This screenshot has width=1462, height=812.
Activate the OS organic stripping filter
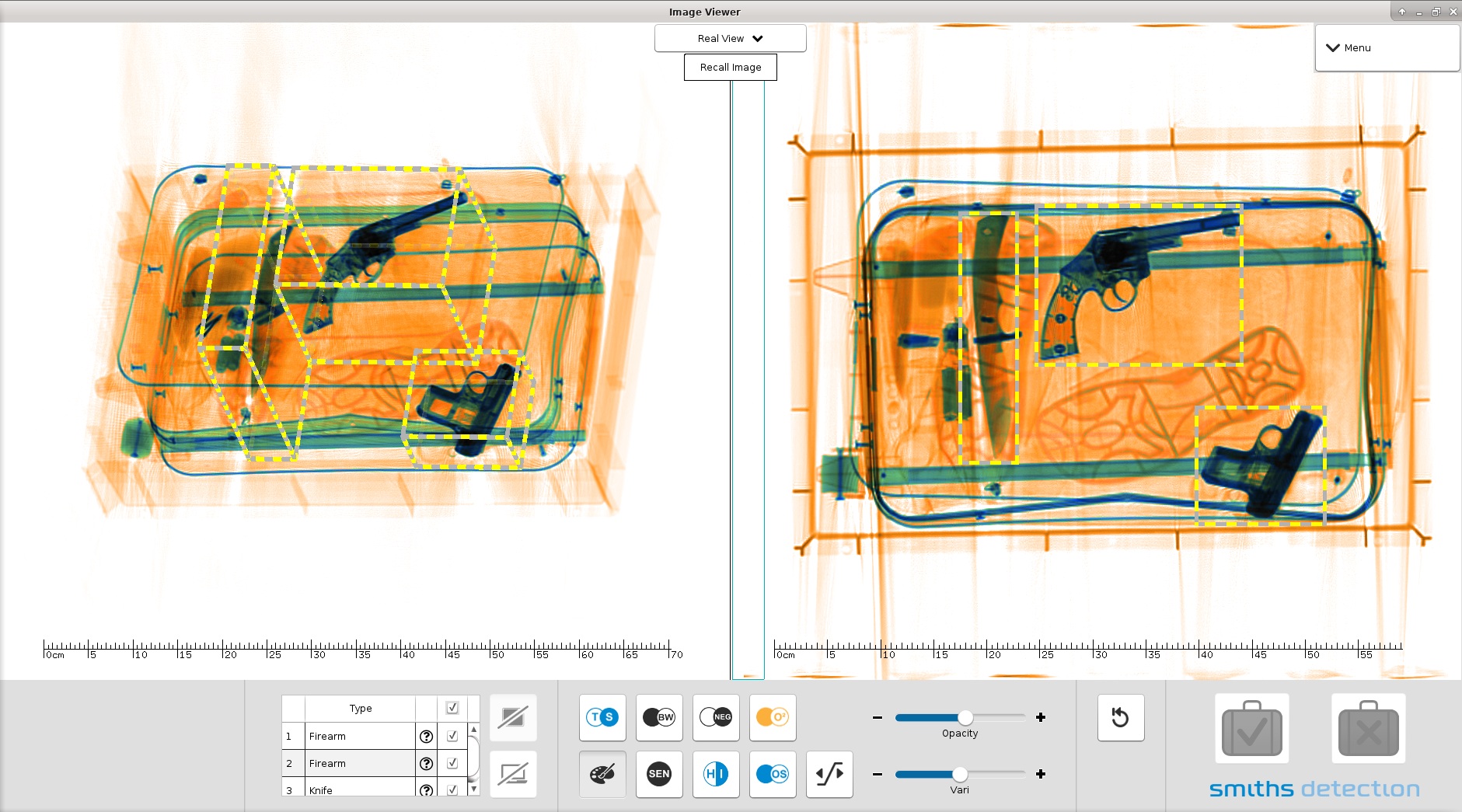[x=772, y=774]
